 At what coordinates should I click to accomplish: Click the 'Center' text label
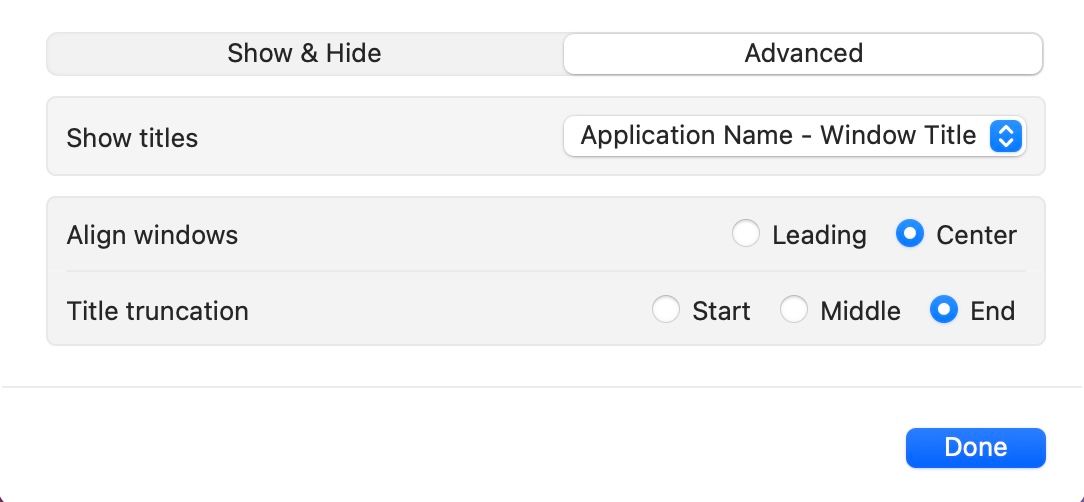[976, 235]
